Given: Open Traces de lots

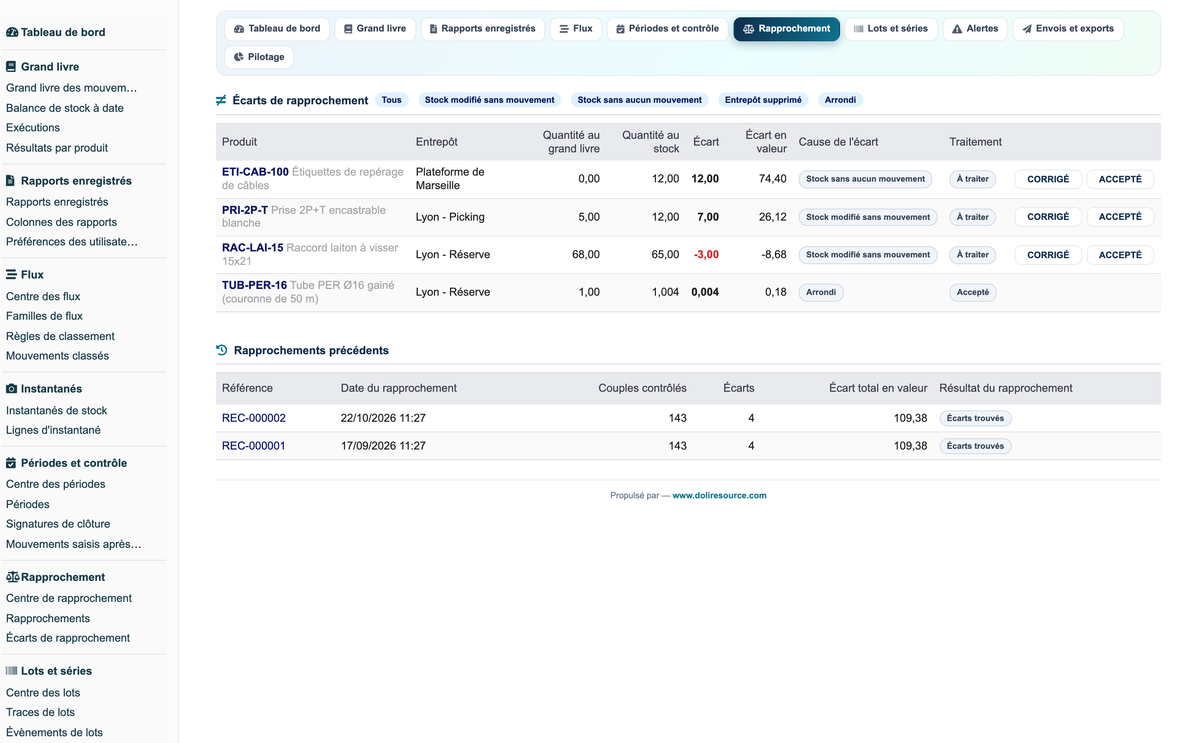Looking at the screenshot, I should point(40,712).
